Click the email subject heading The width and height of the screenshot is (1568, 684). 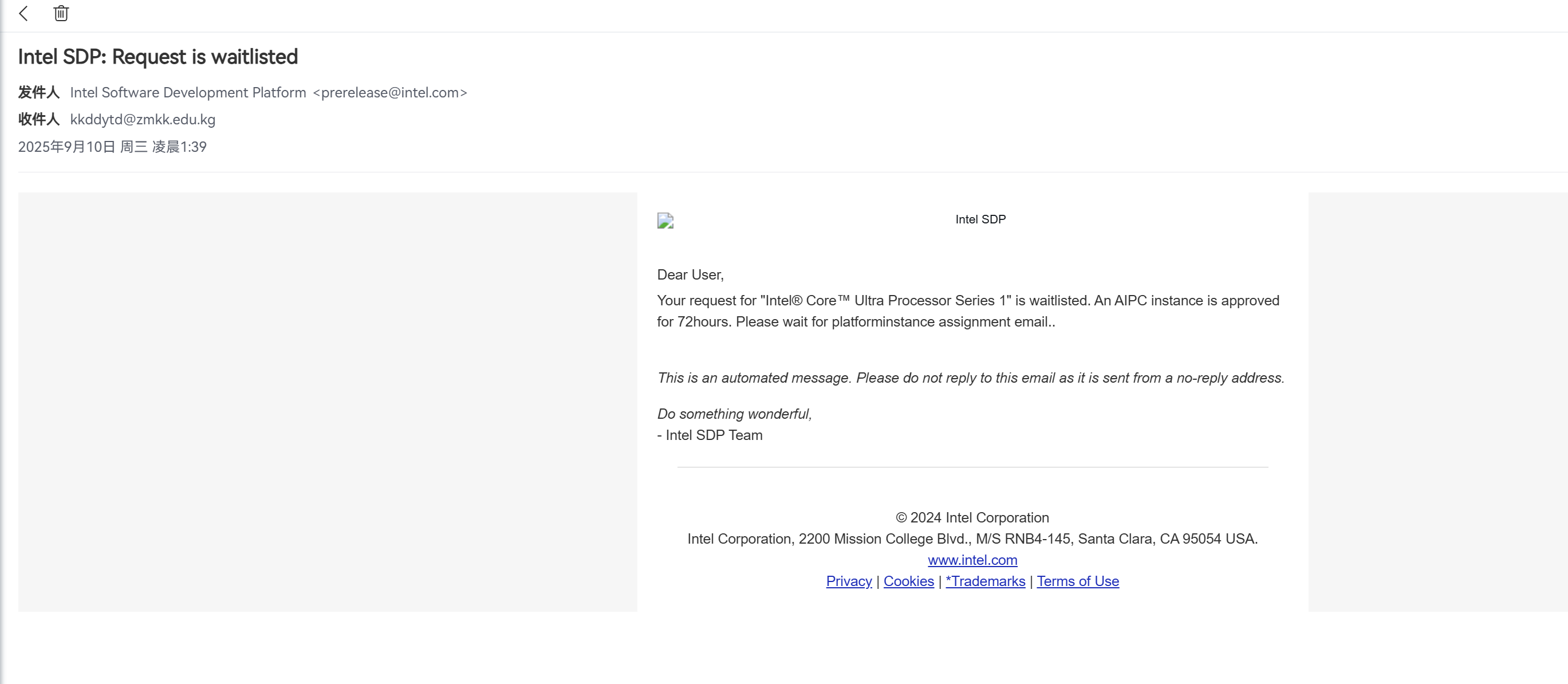tap(157, 57)
